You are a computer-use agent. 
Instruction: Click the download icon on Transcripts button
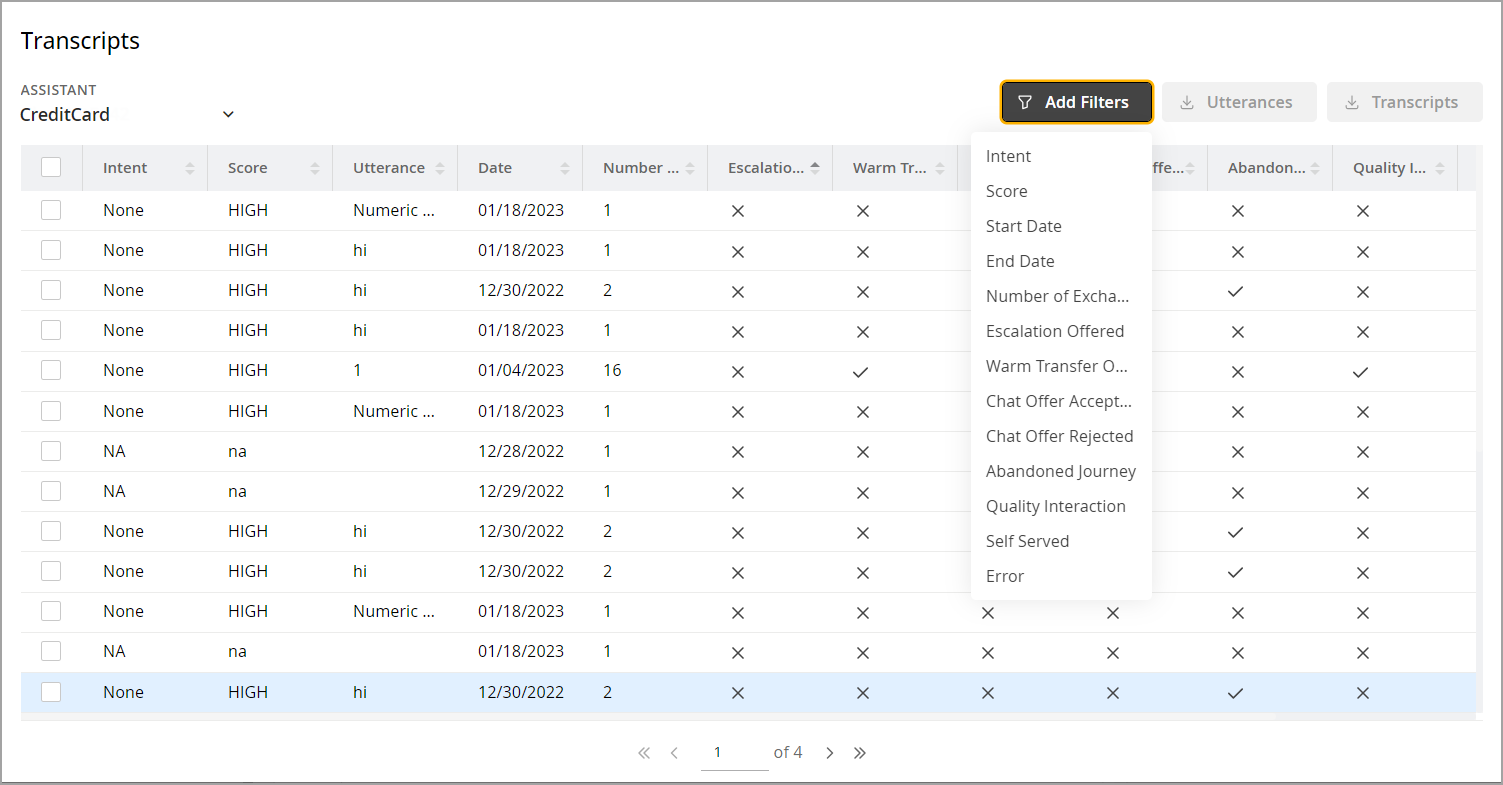coord(1353,101)
